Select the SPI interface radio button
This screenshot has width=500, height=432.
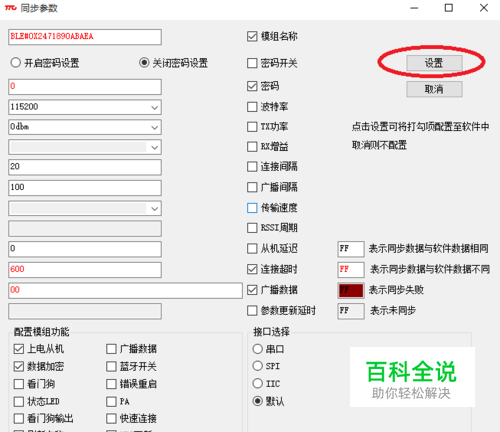(x=257, y=366)
